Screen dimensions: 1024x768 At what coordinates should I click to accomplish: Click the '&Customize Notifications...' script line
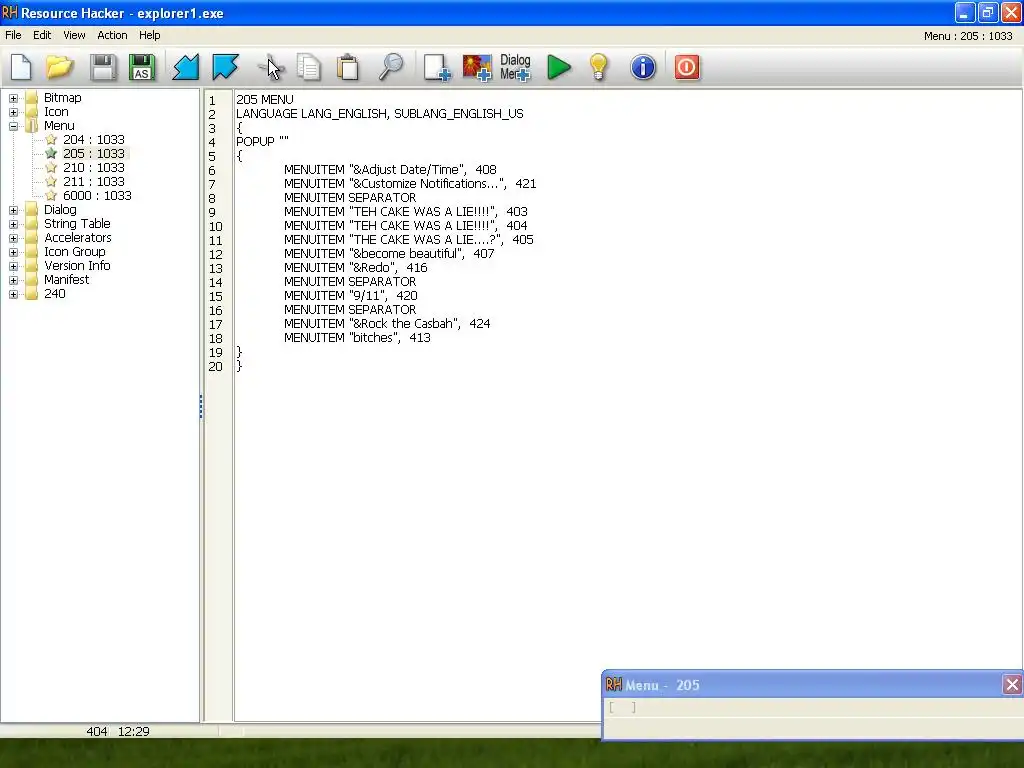tap(410, 184)
